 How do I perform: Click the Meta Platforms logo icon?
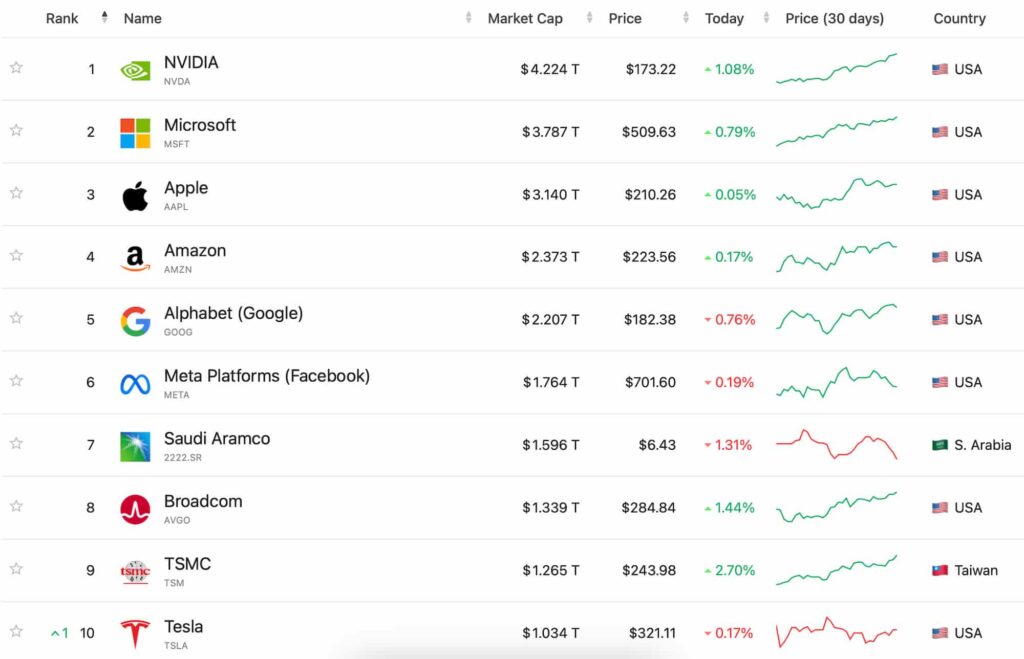(x=135, y=383)
